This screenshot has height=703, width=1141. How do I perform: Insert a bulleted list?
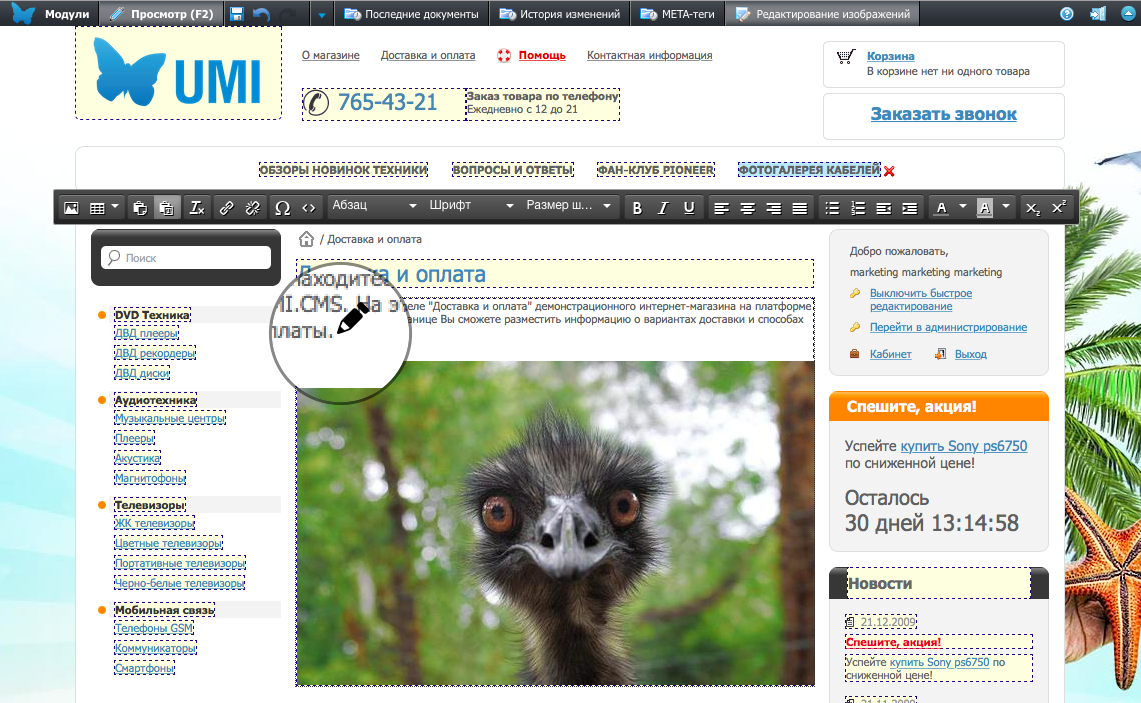(832, 208)
